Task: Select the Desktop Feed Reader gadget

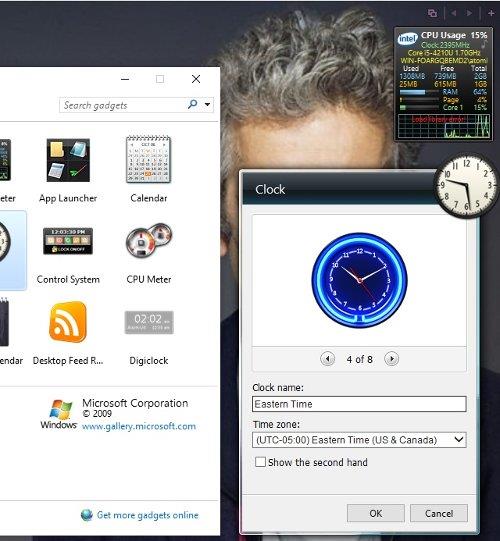Action: click(68, 322)
